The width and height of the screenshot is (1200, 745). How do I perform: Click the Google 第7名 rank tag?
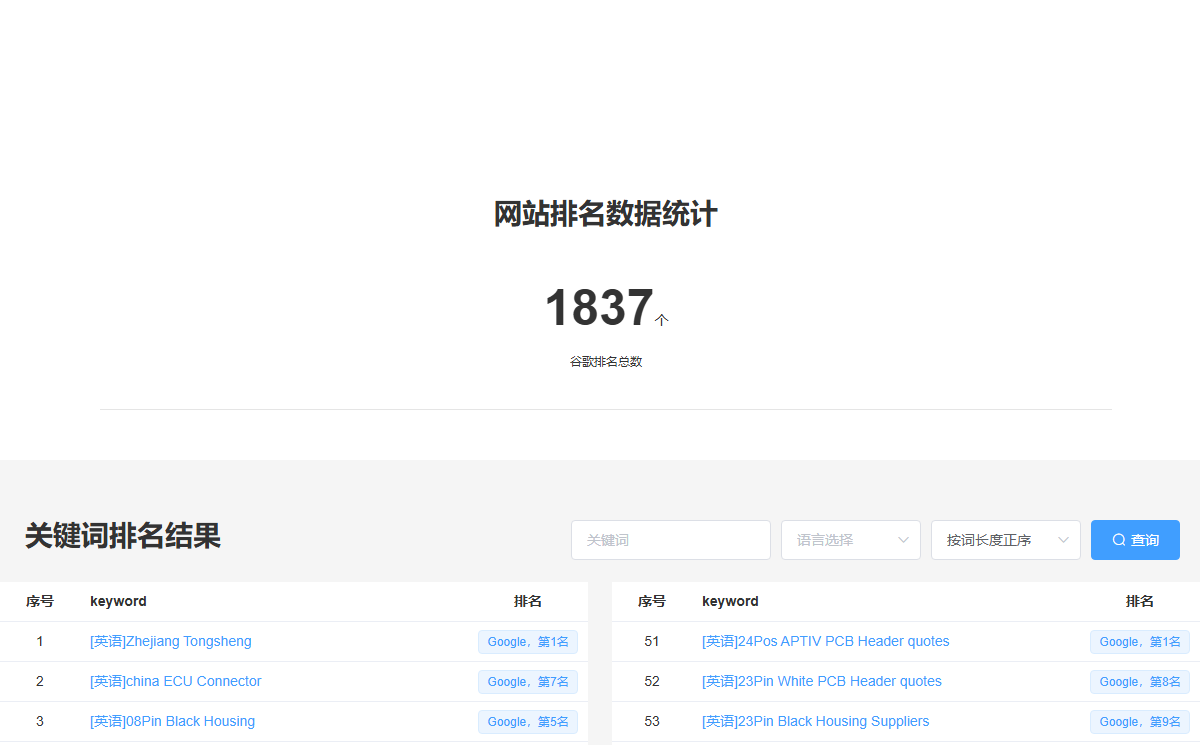coord(528,682)
